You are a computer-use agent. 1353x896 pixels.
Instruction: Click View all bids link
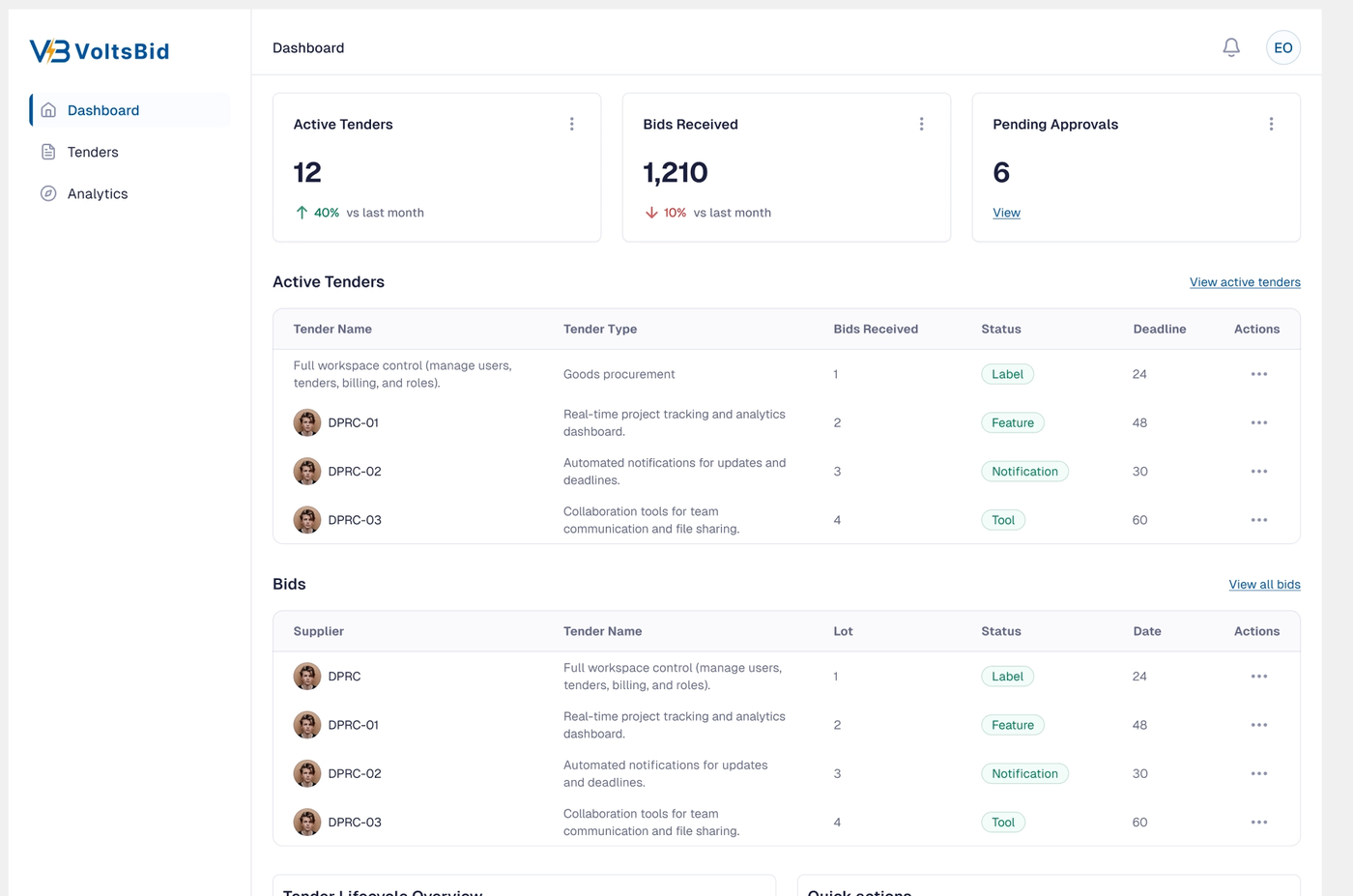pyautogui.click(x=1264, y=585)
